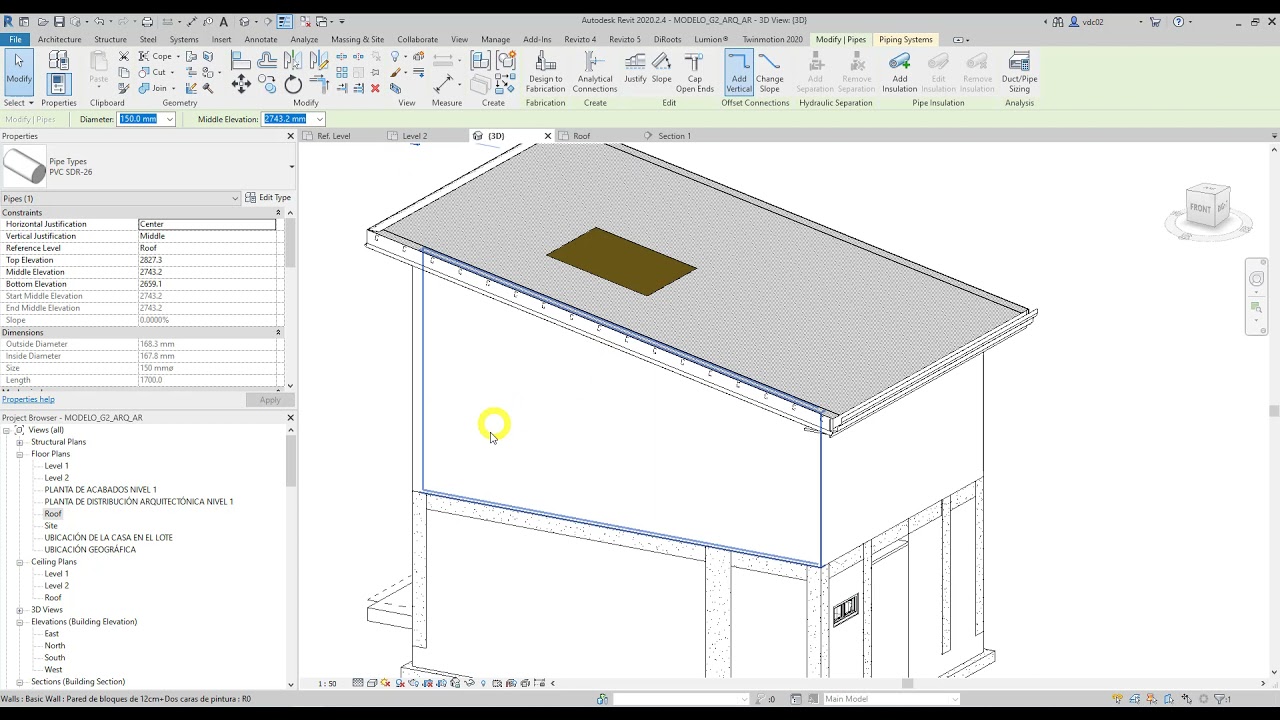Open the Pipe Types selector dropdown
The image size is (1280, 720).
[291, 167]
